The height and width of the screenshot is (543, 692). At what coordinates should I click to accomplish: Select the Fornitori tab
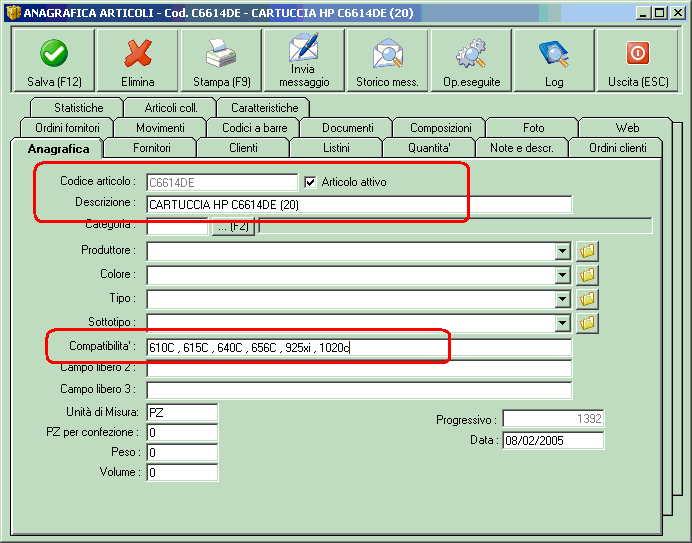[x=151, y=148]
